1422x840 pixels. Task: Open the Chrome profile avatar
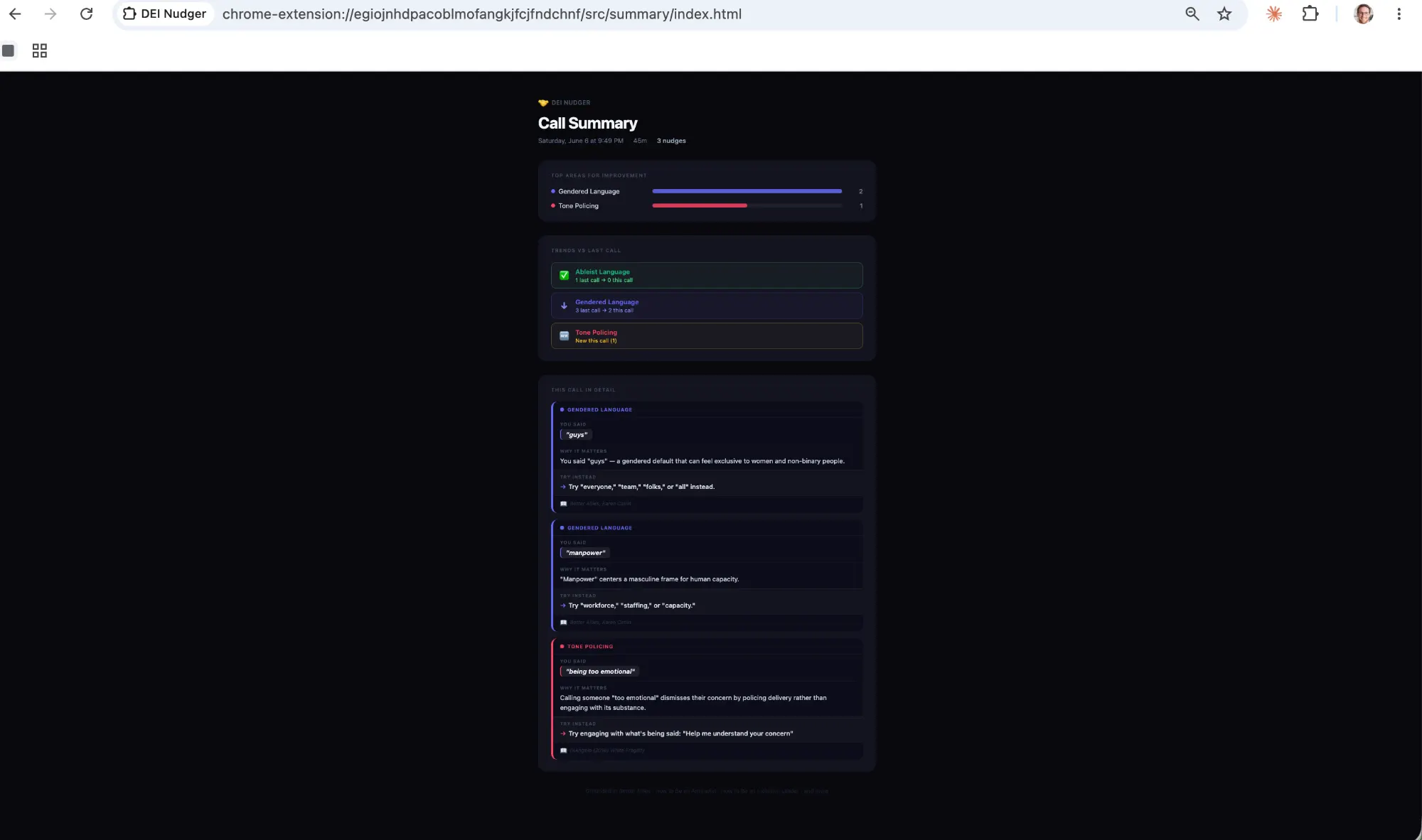click(1363, 14)
